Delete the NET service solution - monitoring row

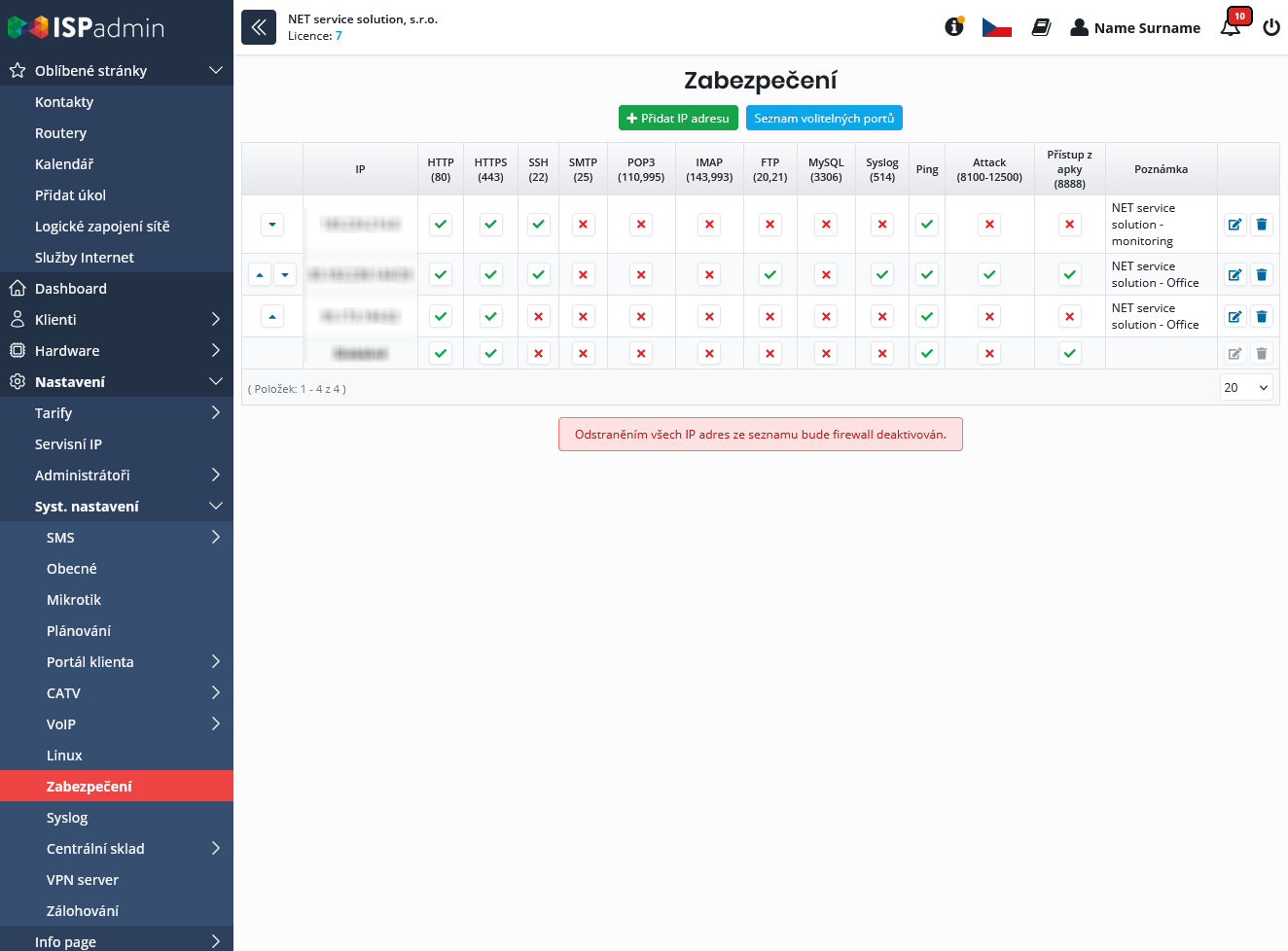1262,225
